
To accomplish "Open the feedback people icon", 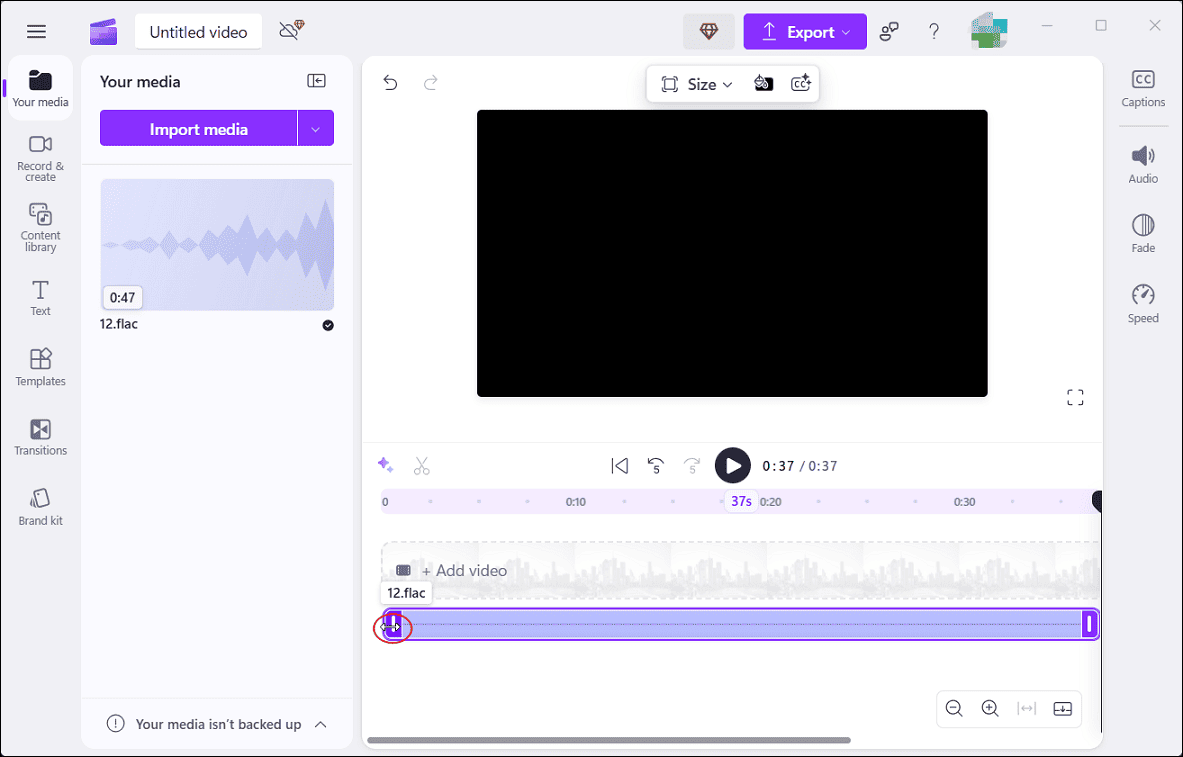I will coord(889,32).
